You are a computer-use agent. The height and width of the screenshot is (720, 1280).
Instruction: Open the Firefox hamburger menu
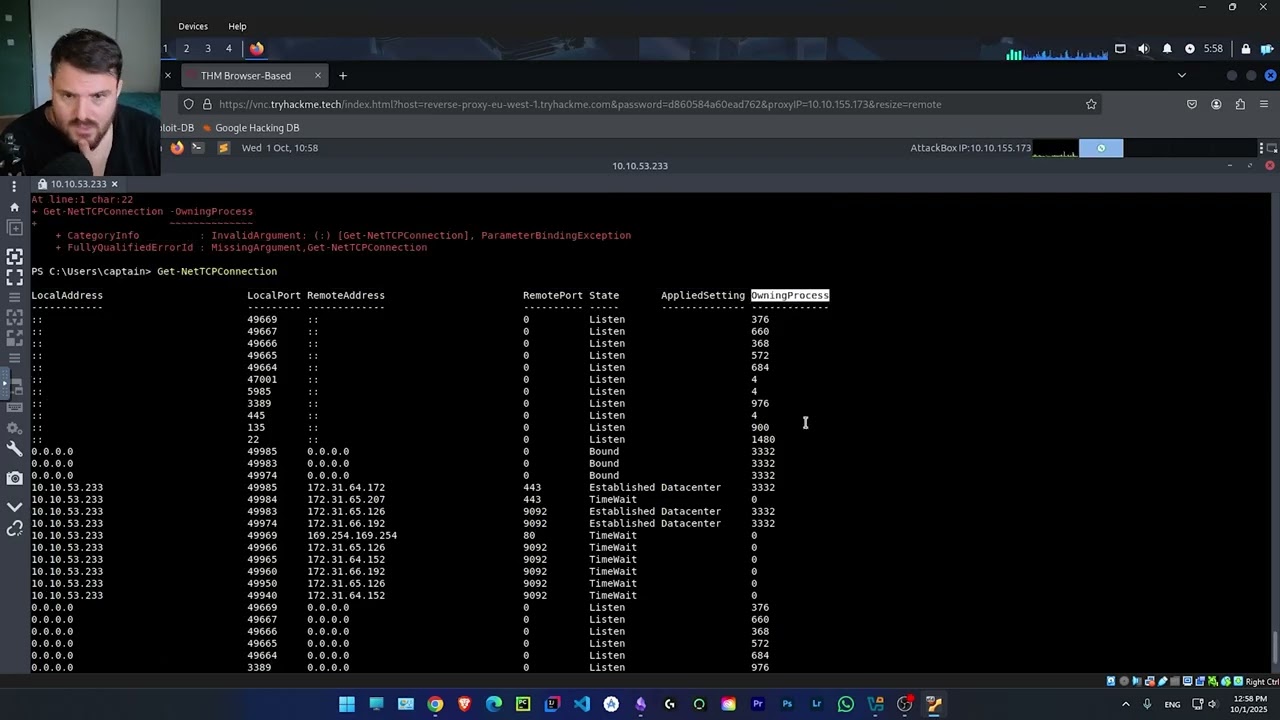pos(1264,104)
